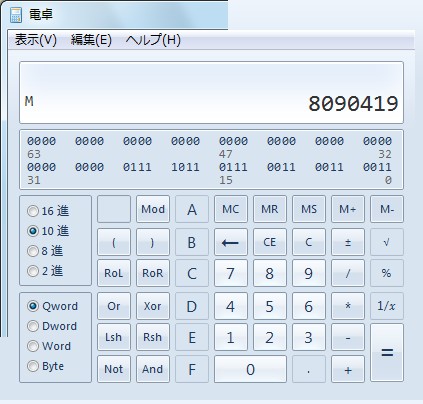Click the number 1 key
Screen dimensions: 423x404
(x=231, y=337)
